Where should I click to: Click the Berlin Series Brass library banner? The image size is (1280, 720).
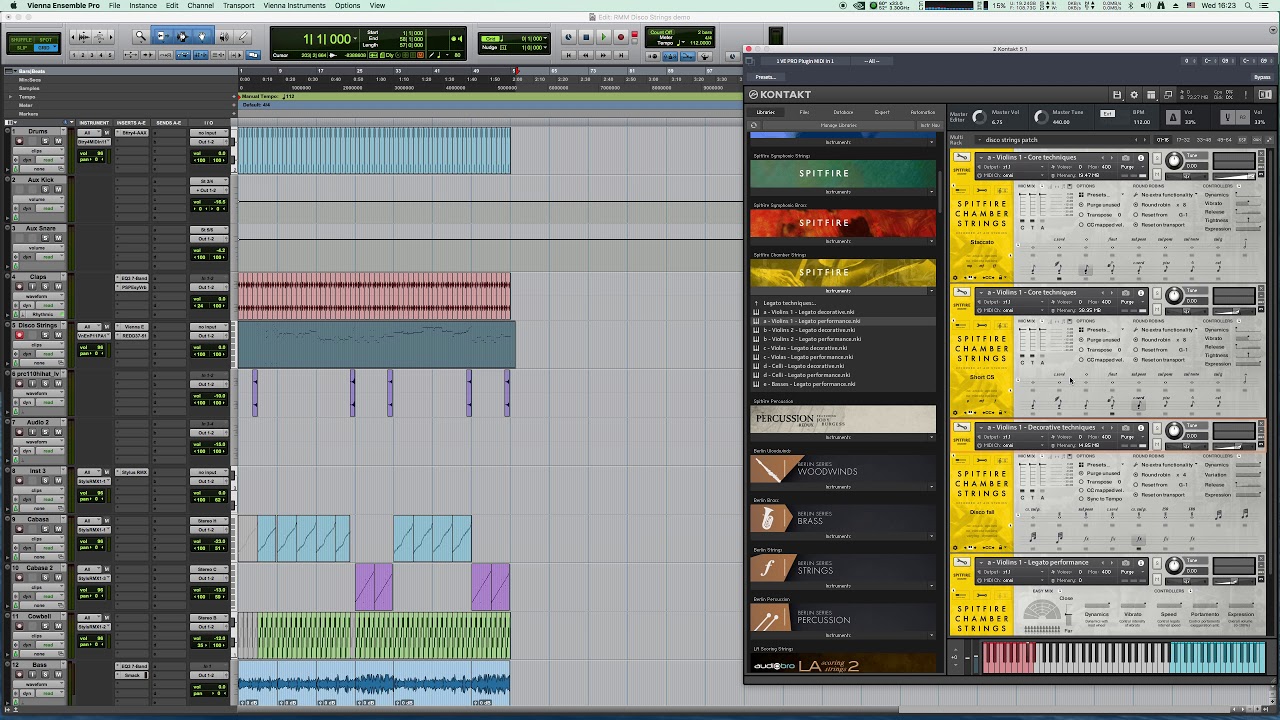(x=843, y=519)
